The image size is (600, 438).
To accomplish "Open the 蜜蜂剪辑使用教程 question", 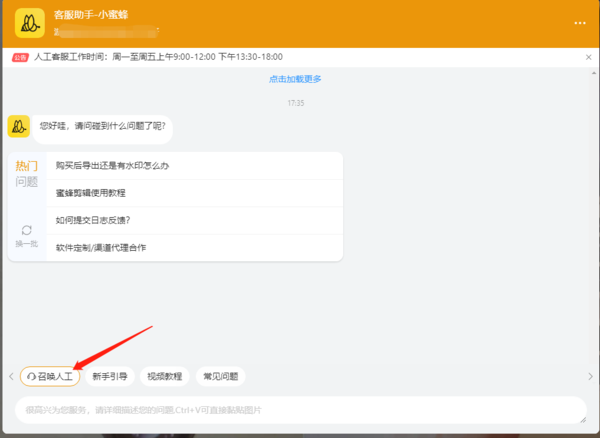I will point(91,192).
